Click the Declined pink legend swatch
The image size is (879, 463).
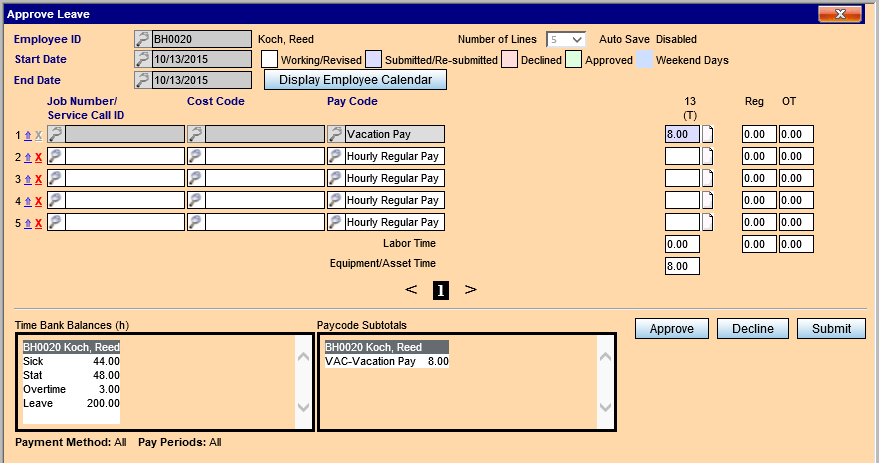tap(508, 60)
